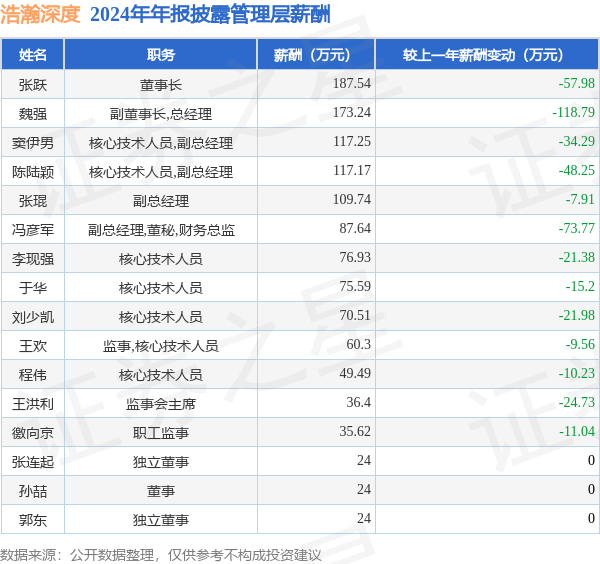Select the name 王洪利
Viewport: 600px width, 564px height.
coord(33,404)
